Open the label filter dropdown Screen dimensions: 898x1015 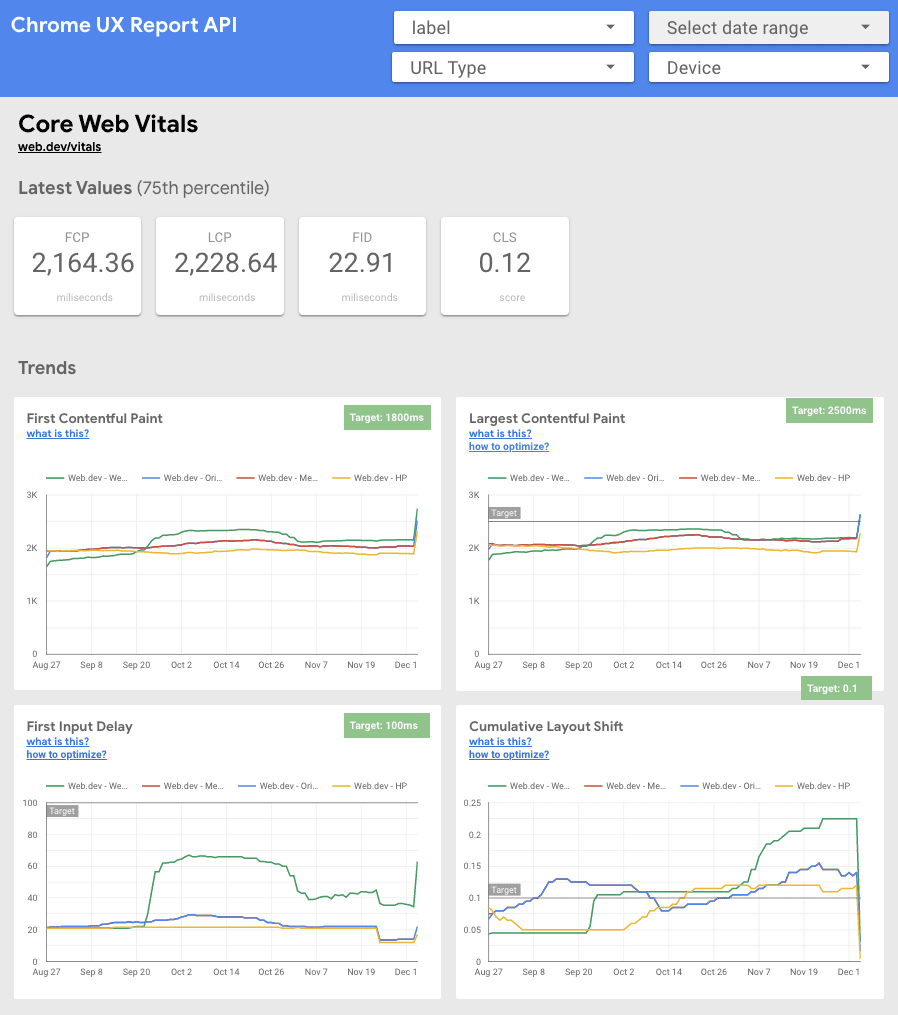click(x=513, y=27)
